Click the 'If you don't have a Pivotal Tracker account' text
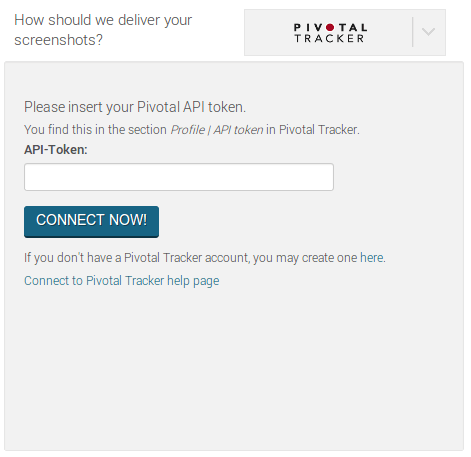471x457 pixels. coord(137,258)
